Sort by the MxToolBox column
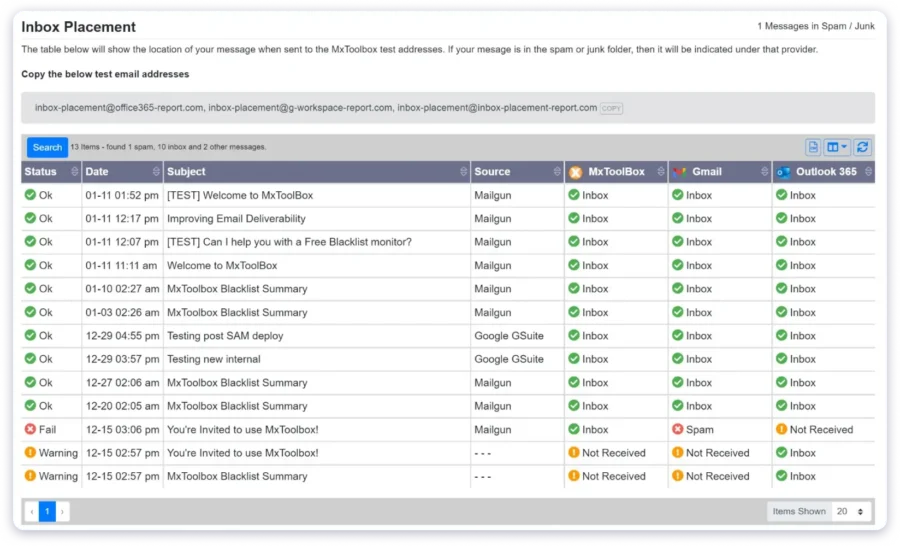900x546 pixels. 661,172
